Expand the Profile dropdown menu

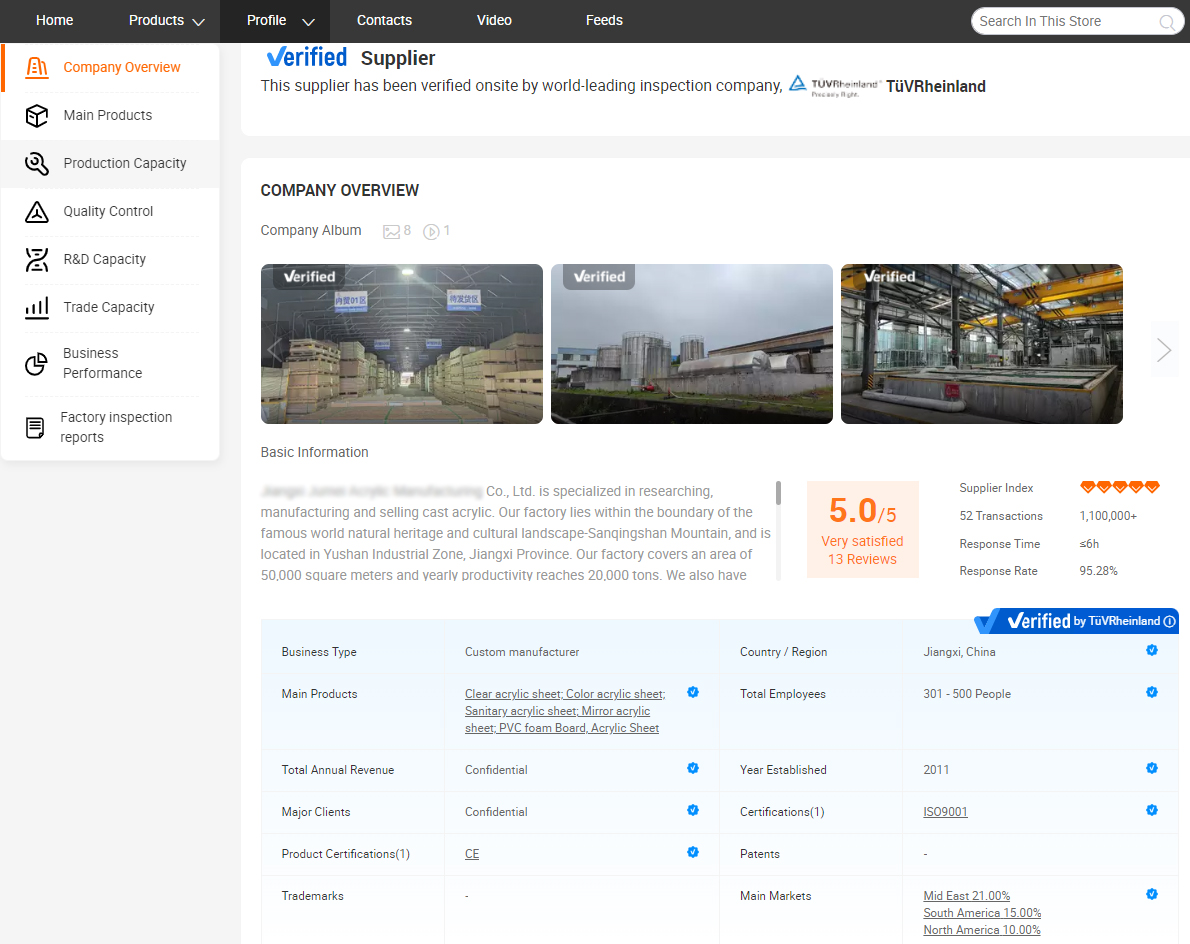[x=308, y=21]
